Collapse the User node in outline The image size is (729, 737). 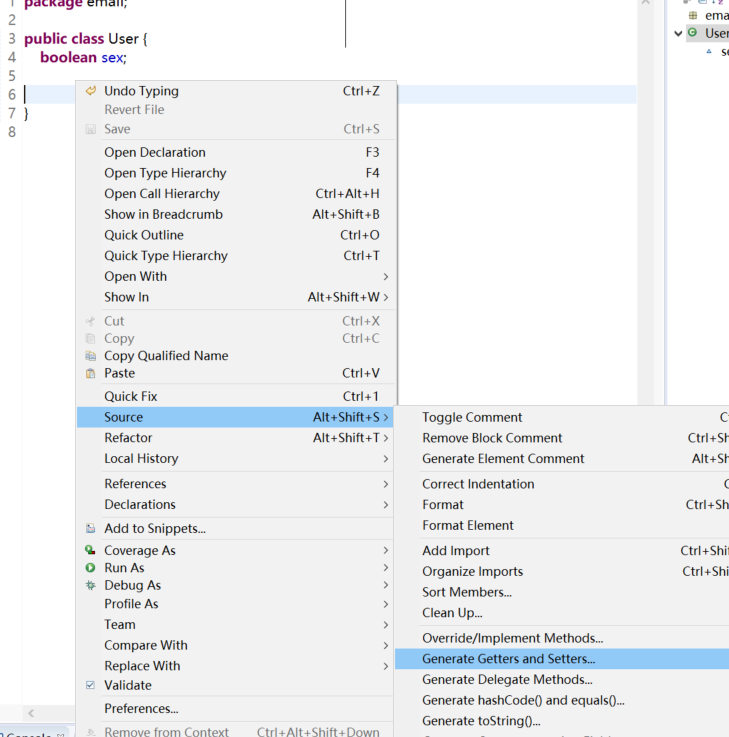(678, 33)
